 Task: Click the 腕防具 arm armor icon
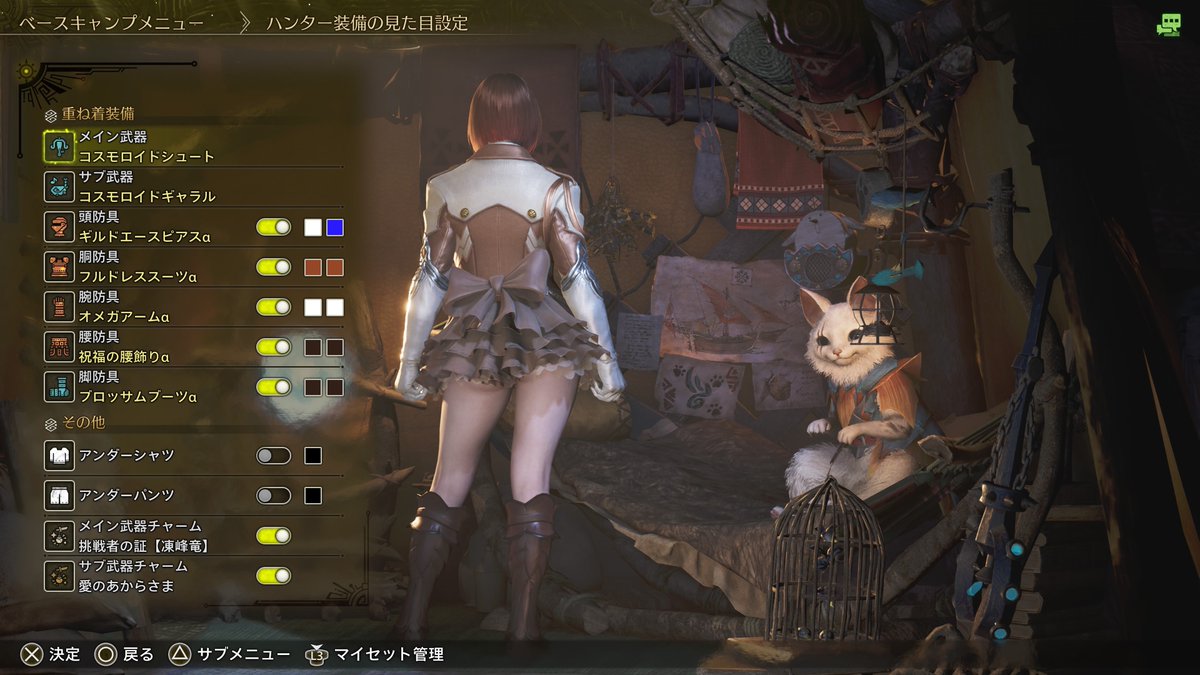[60, 307]
